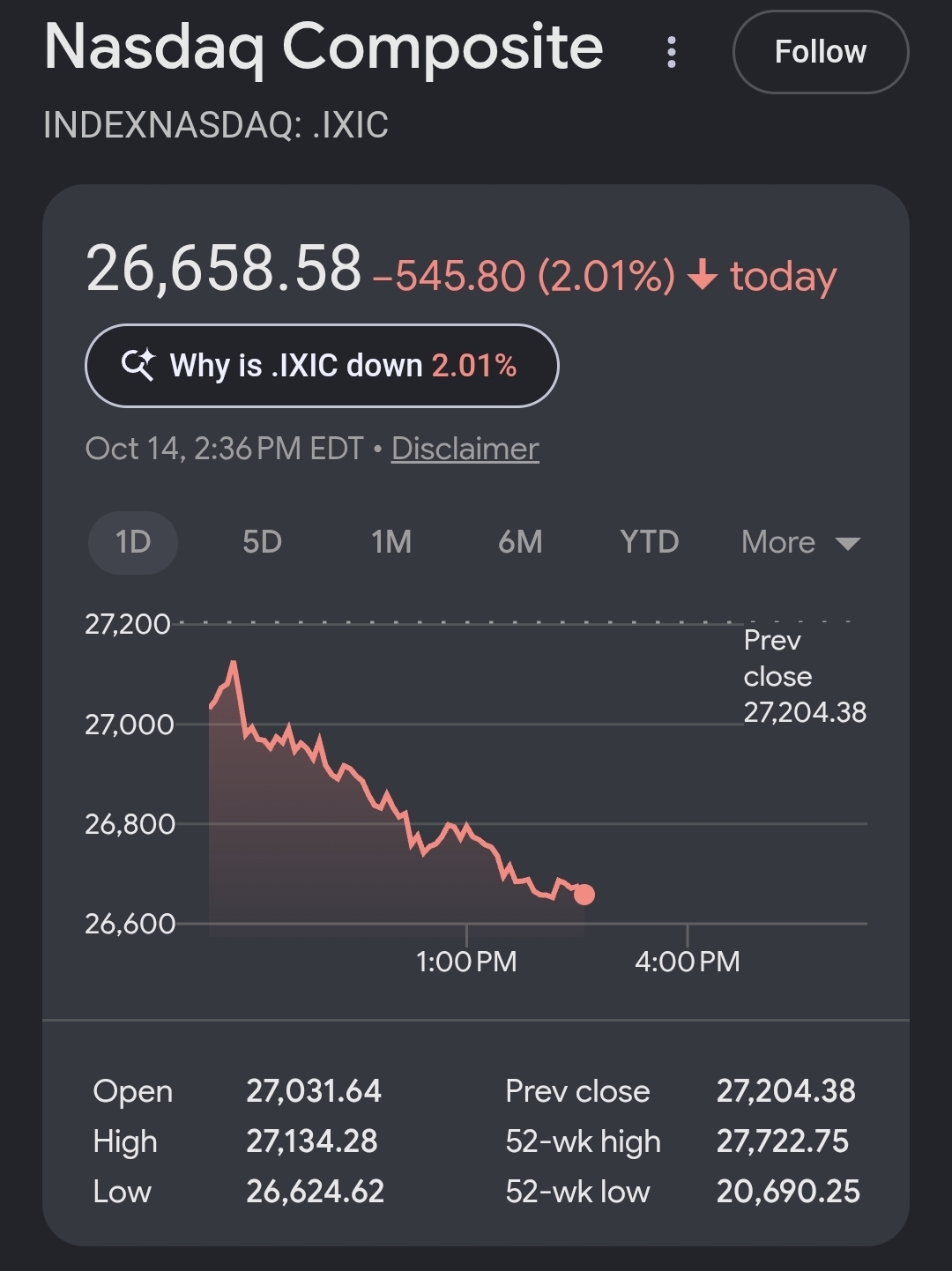Click the 52-wk high value 27,722.75
Viewport: 952px width, 1271px height.
click(782, 1141)
